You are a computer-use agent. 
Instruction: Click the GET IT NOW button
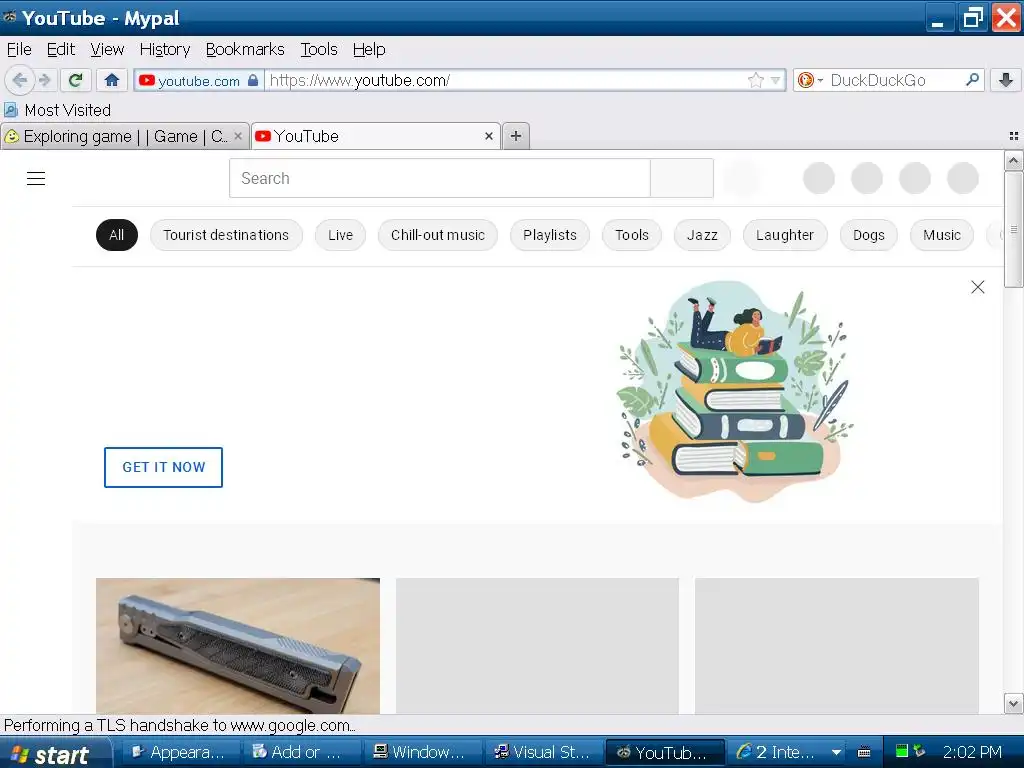(163, 467)
